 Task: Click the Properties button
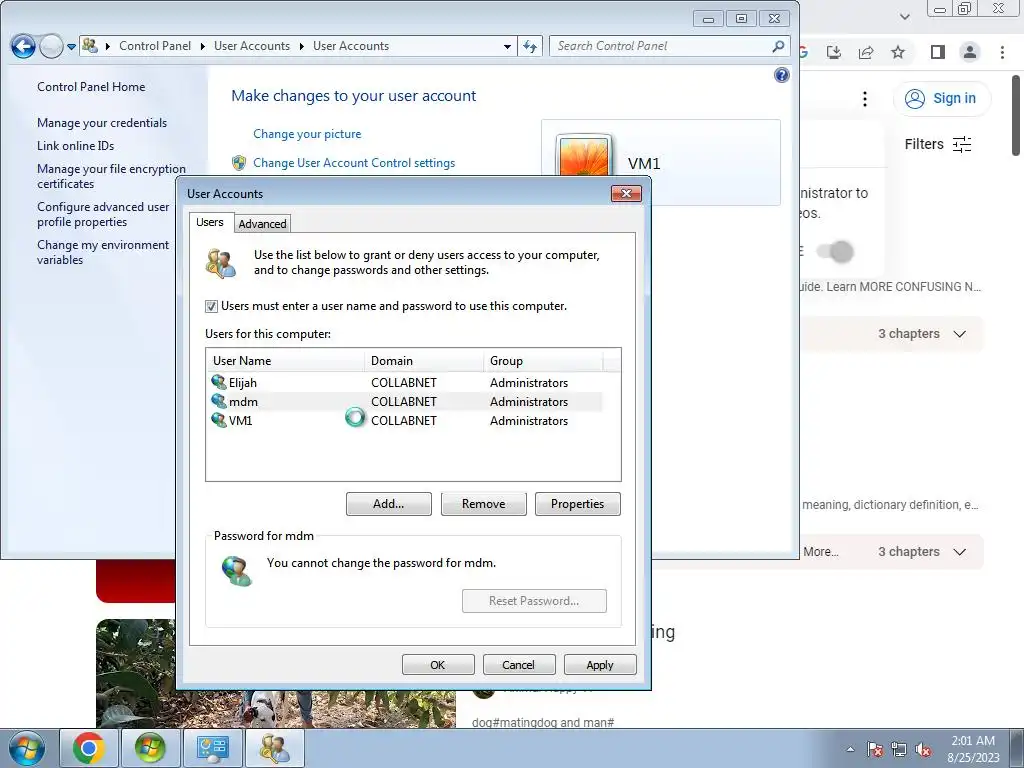coord(577,504)
